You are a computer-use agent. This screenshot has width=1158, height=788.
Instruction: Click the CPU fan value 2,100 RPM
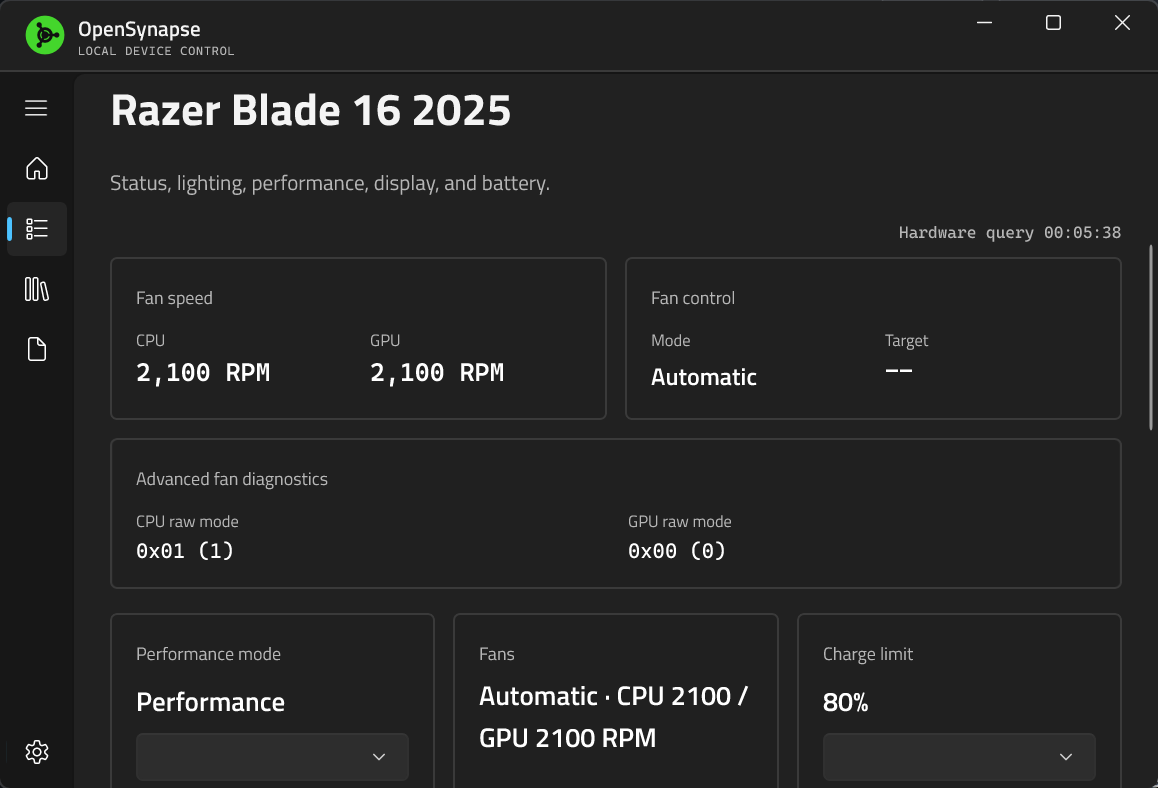pyautogui.click(x=203, y=372)
